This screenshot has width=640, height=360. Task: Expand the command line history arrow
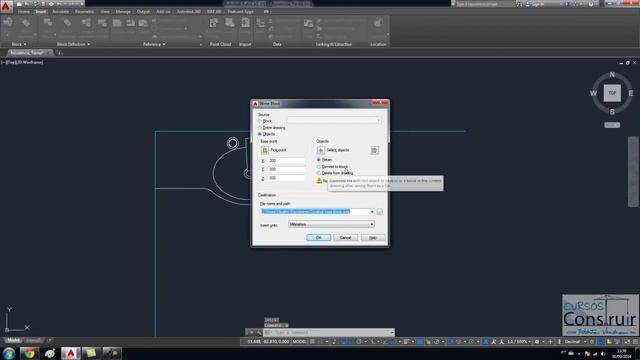(x=392, y=333)
